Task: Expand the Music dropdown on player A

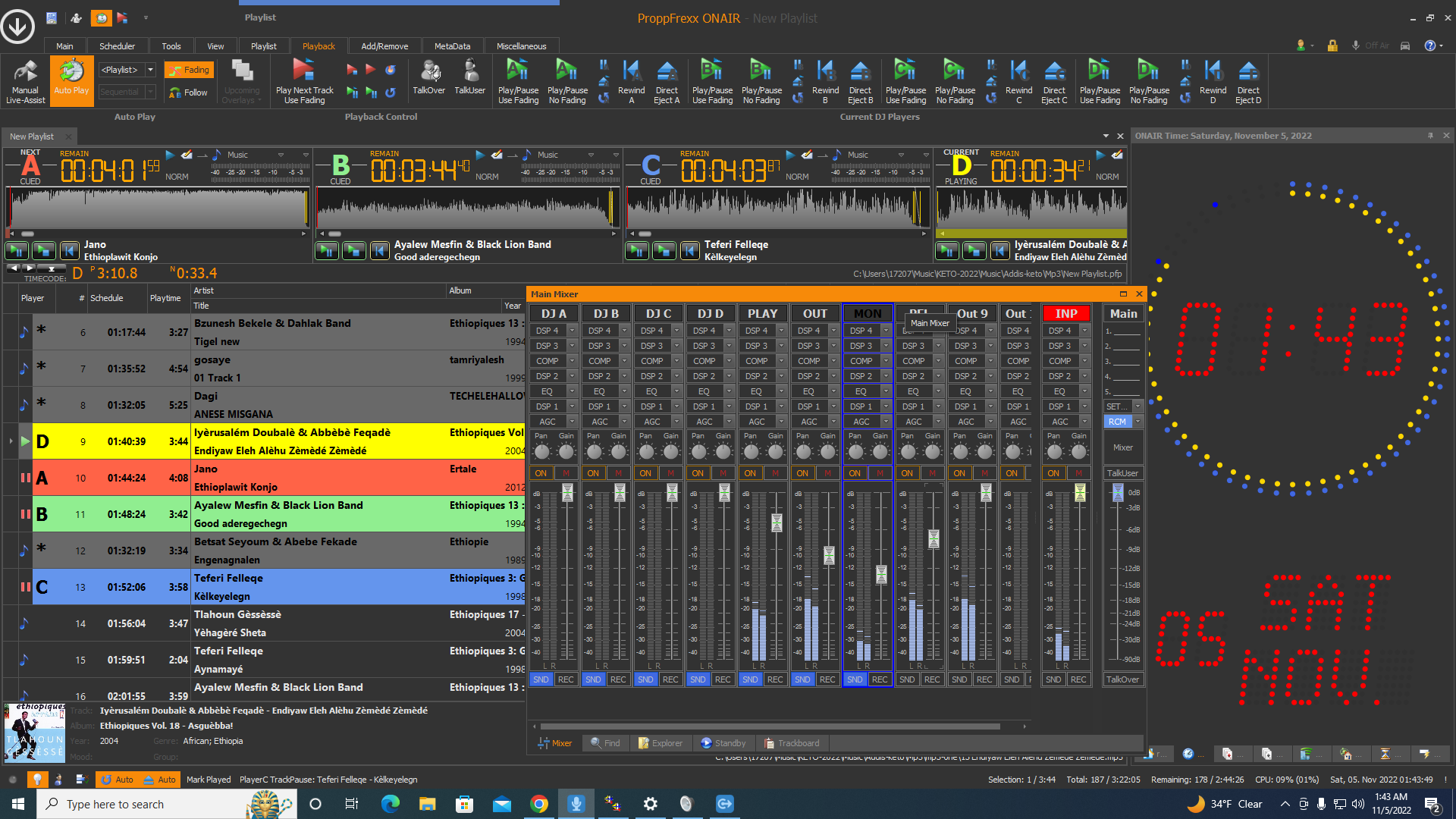Action: (281, 155)
